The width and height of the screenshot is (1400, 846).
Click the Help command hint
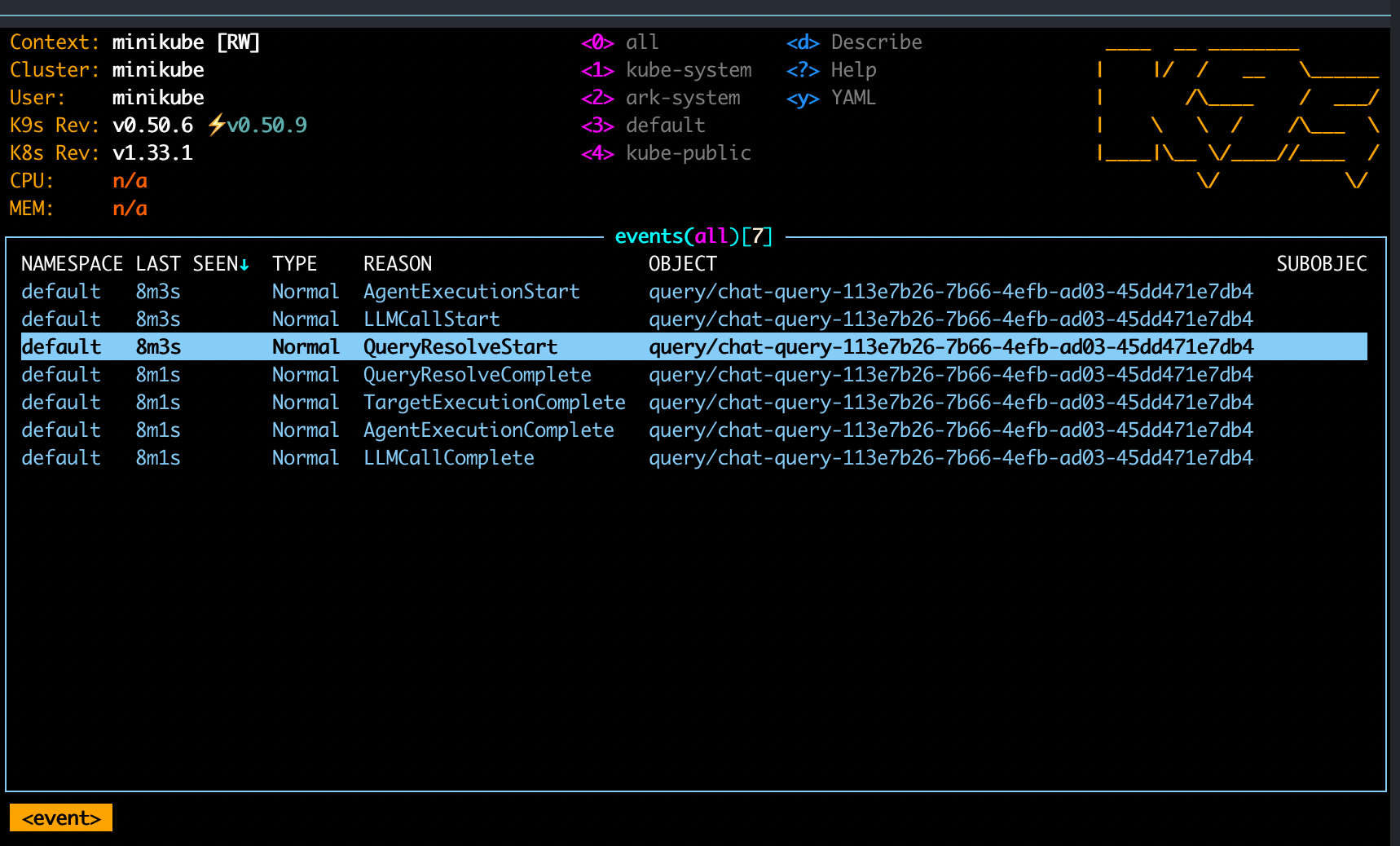click(x=831, y=70)
